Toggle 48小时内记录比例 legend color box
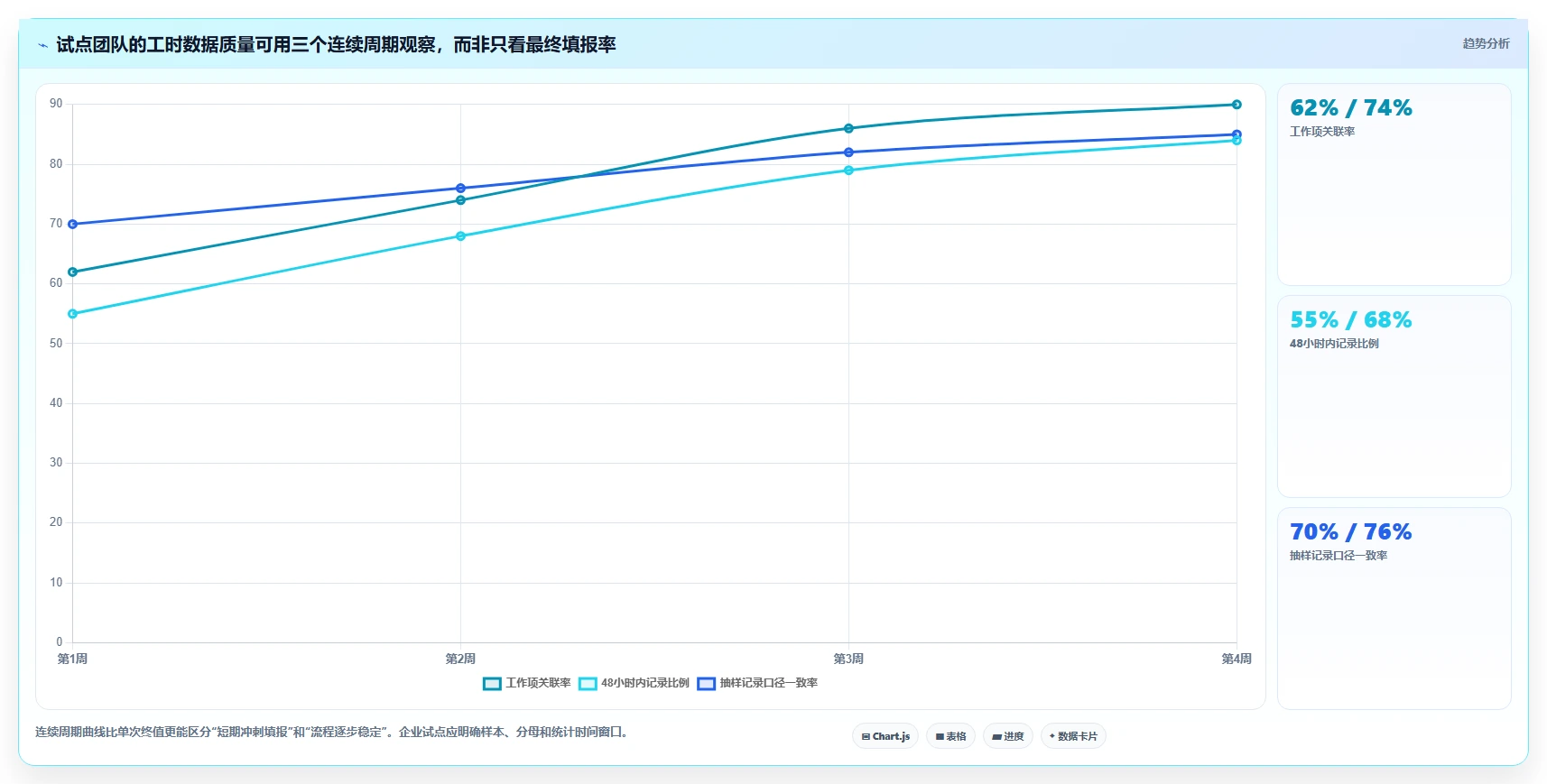 [x=588, y=684]
